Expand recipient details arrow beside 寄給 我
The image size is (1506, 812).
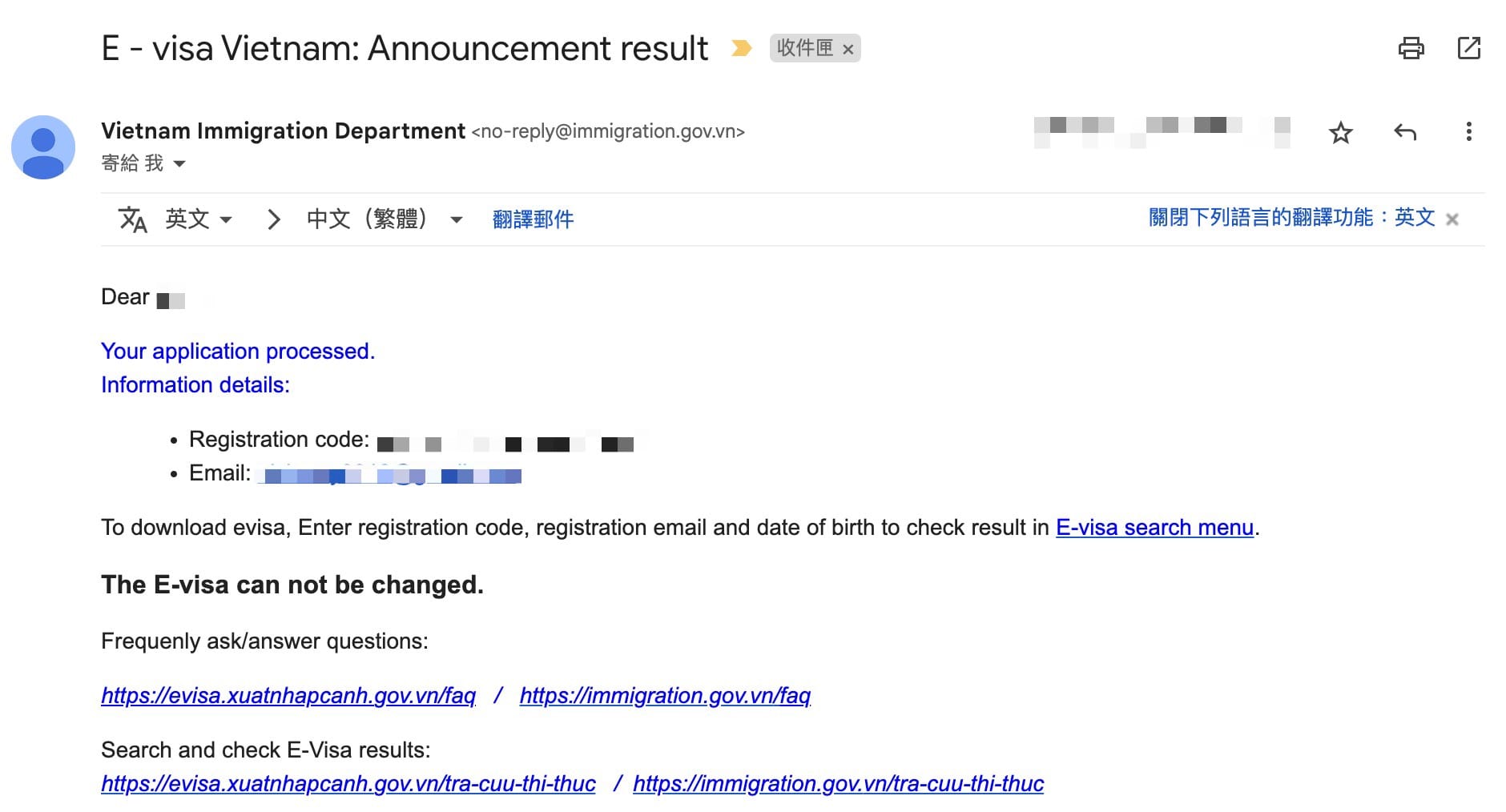(179, 164)
